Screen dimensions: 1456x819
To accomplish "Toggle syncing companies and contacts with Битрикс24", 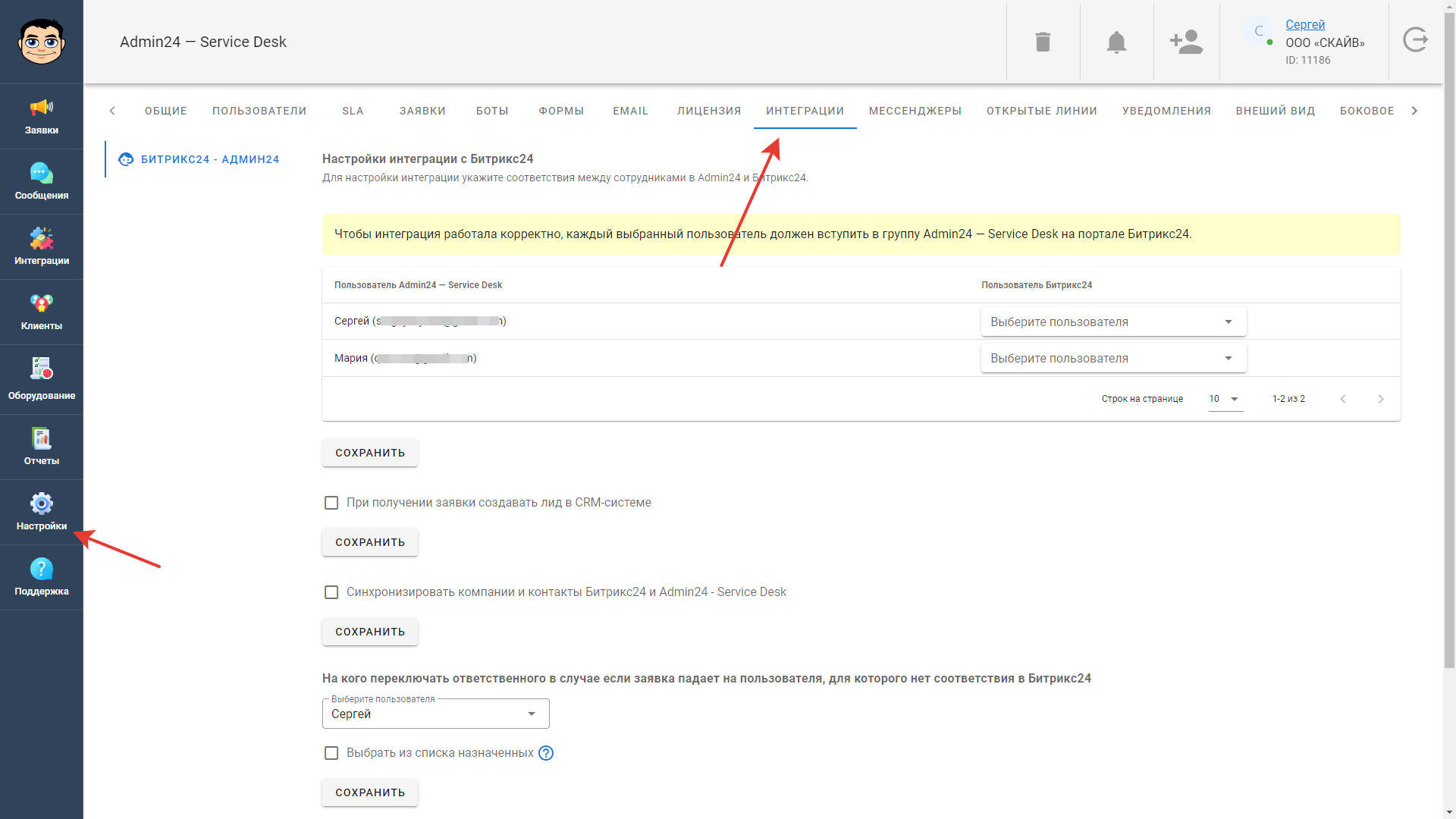I will 331,592.
